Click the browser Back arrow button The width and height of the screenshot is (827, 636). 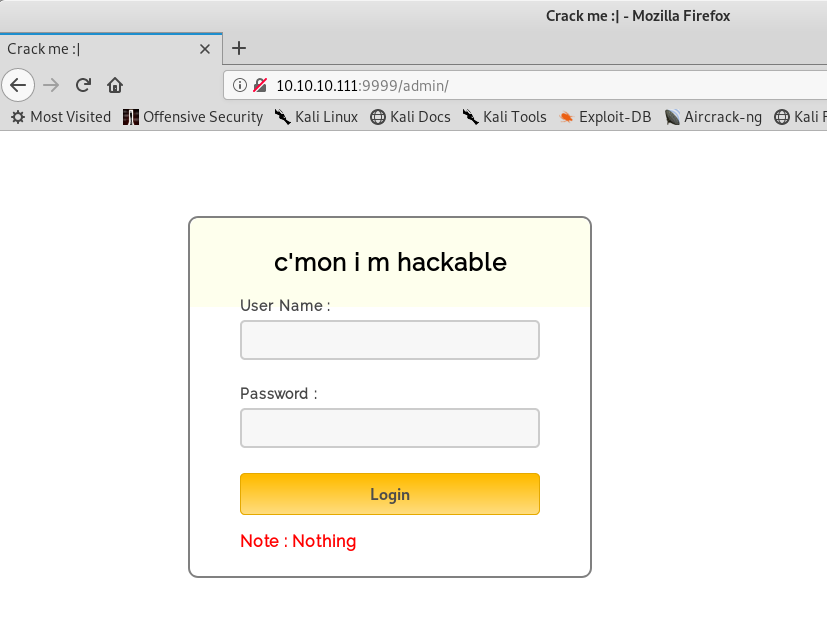click(18, 85)
